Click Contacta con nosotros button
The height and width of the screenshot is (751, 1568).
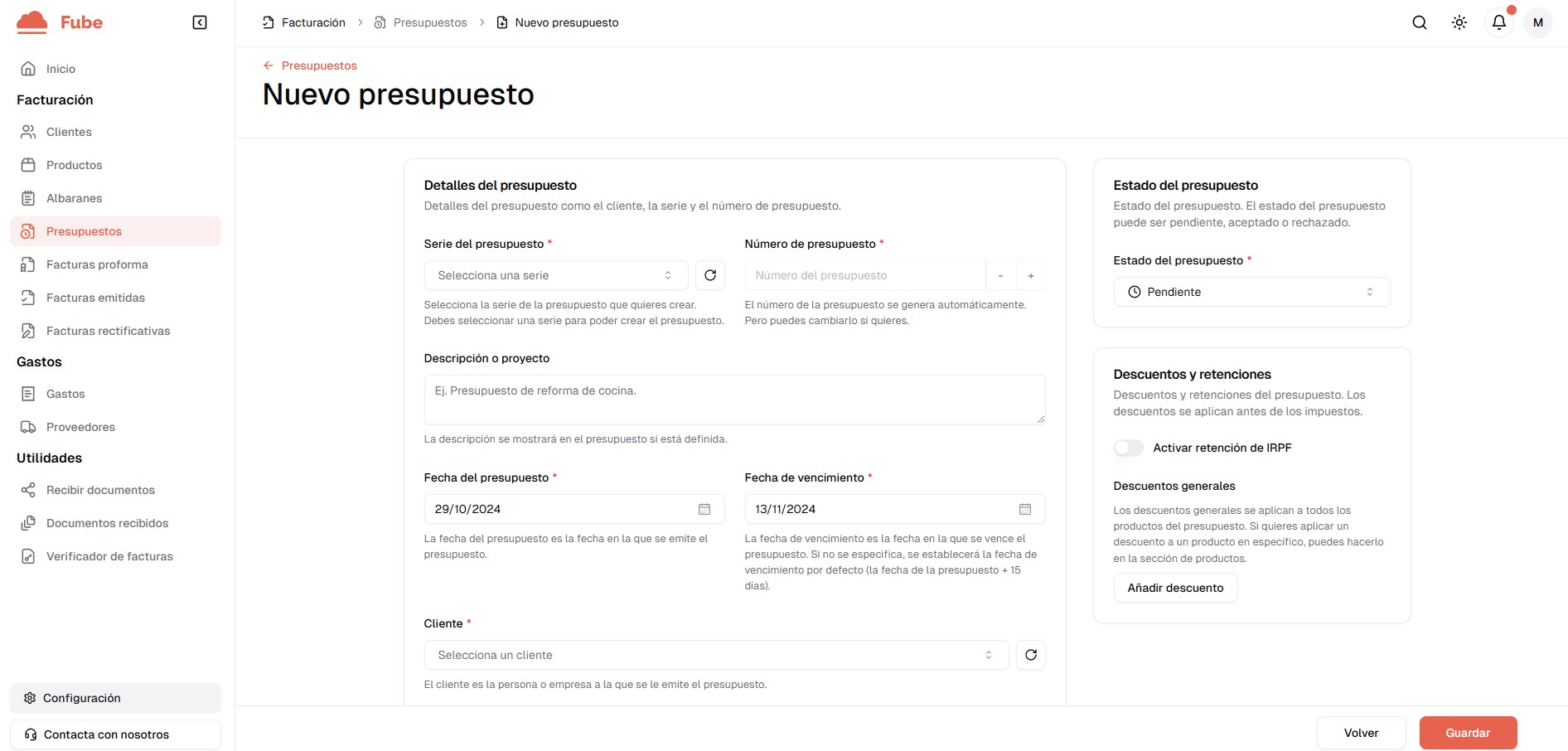point(115,734)
